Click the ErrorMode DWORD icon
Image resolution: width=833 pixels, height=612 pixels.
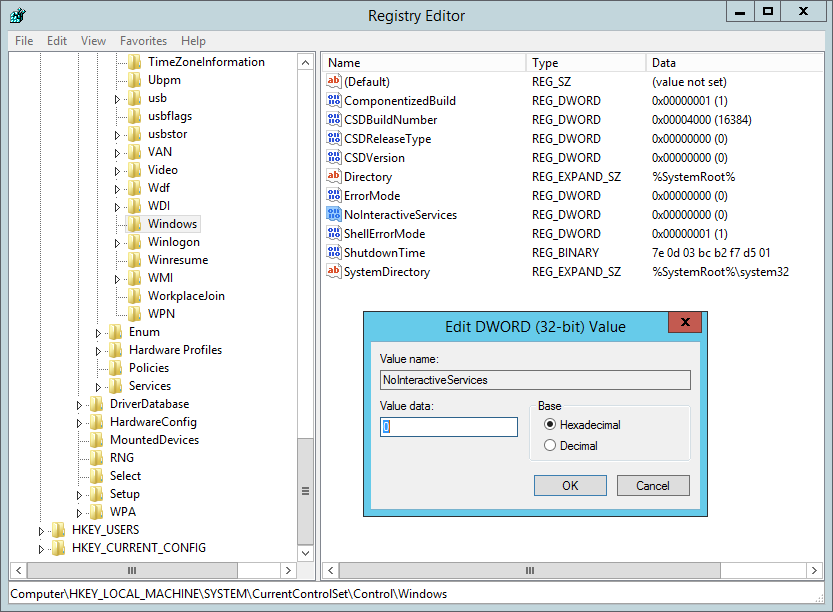coord(334,196)
